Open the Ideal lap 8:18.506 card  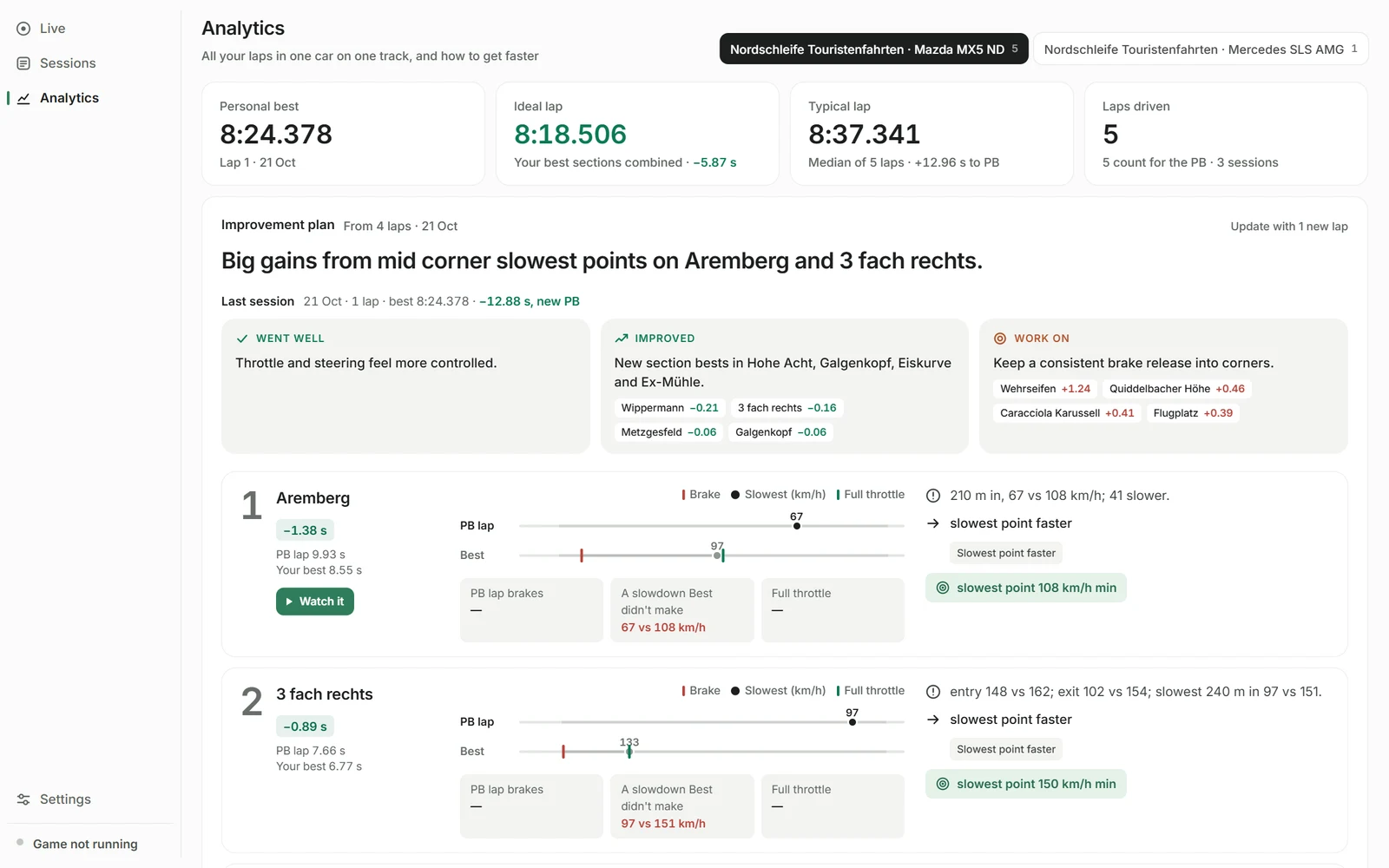pos(637,134)
